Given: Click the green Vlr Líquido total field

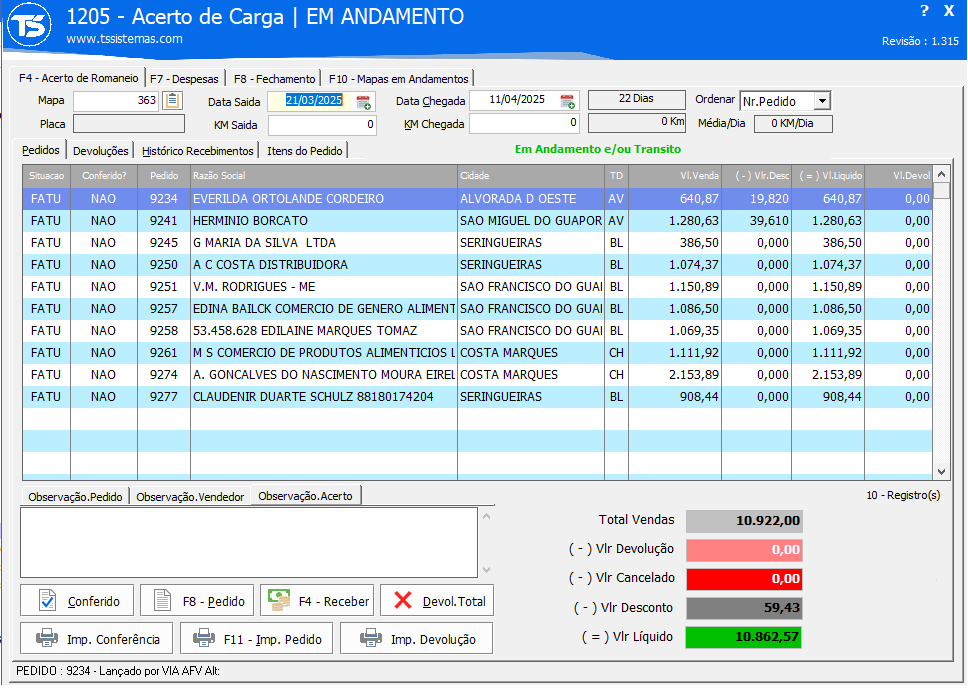Looking at the screenshot, I should [x=743, y=636].
